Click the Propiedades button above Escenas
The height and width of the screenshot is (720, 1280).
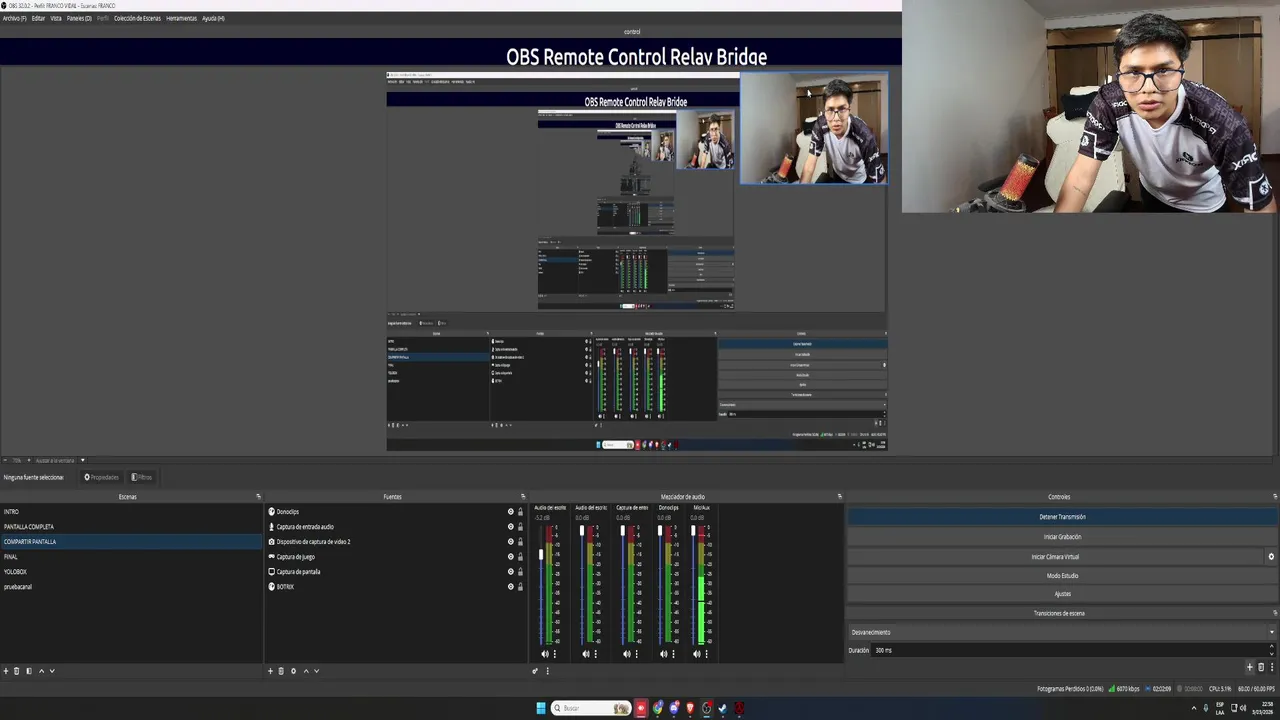point(101,477)
